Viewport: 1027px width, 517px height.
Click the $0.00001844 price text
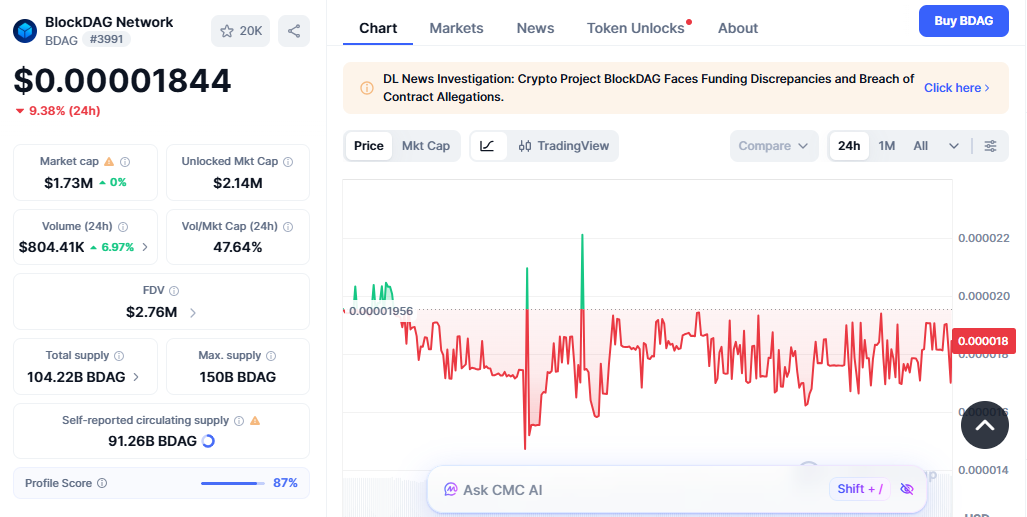pos(122,81)
